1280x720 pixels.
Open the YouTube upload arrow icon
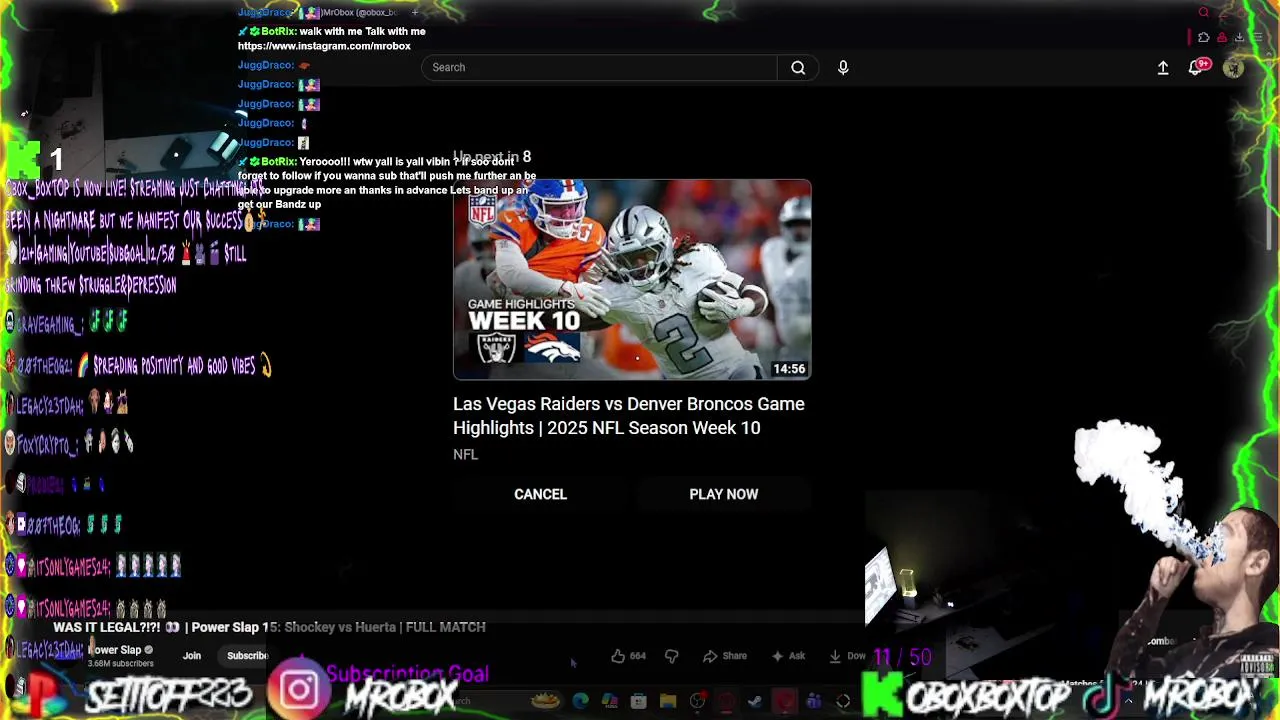pyautogui.click(x=1163, y=67)
